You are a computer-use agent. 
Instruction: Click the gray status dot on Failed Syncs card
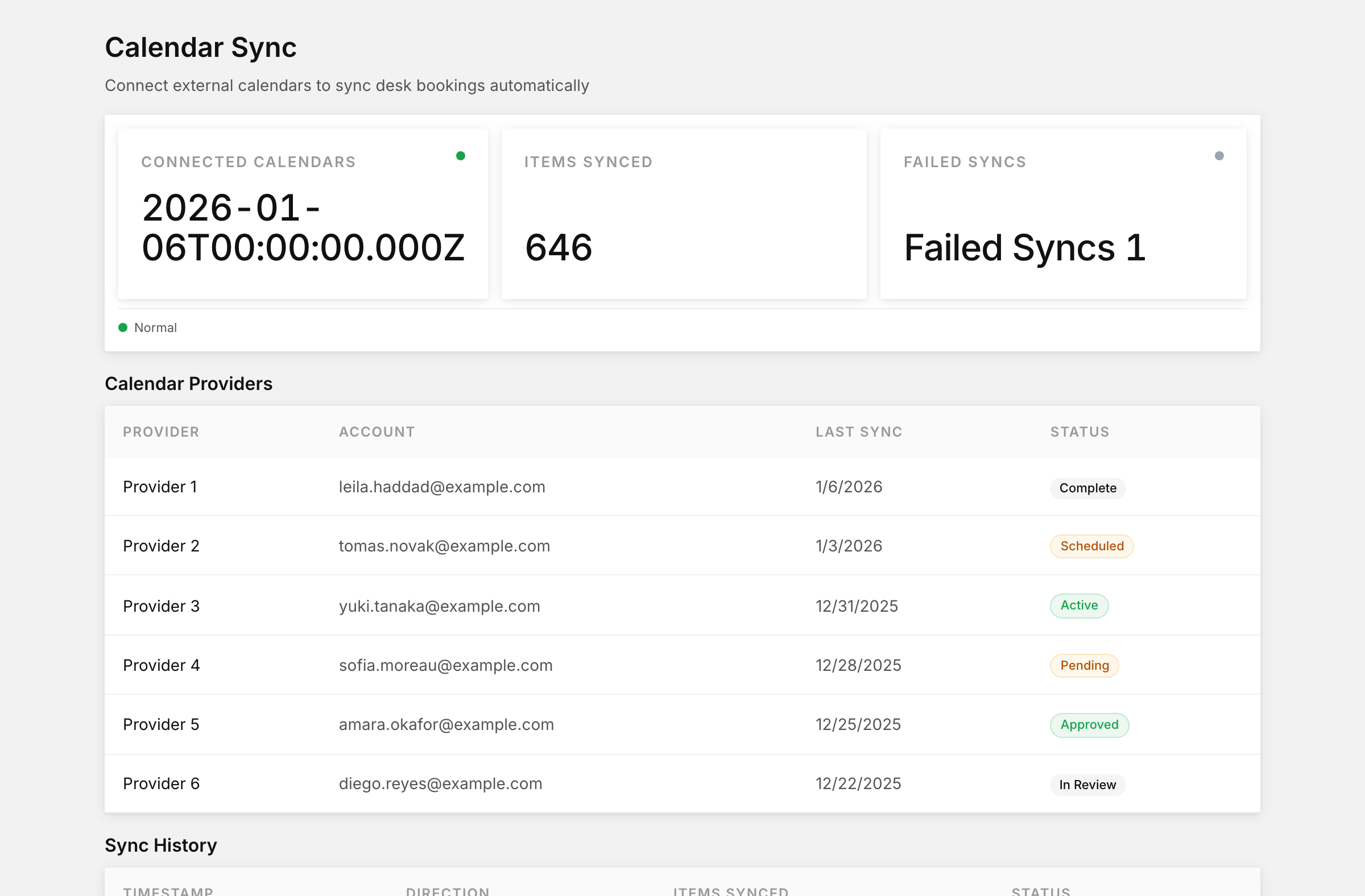(x=1219, y=156)
